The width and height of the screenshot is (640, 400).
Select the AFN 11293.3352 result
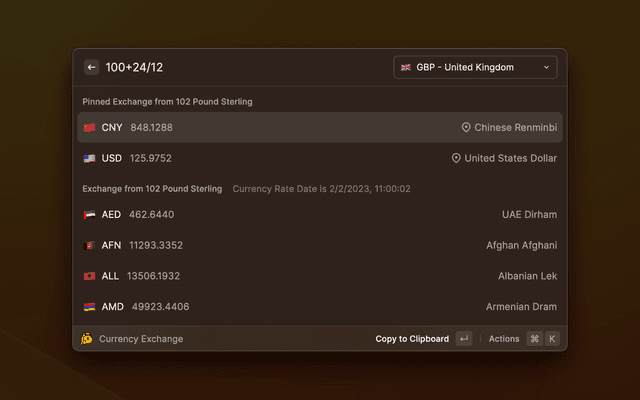[320, 245]
